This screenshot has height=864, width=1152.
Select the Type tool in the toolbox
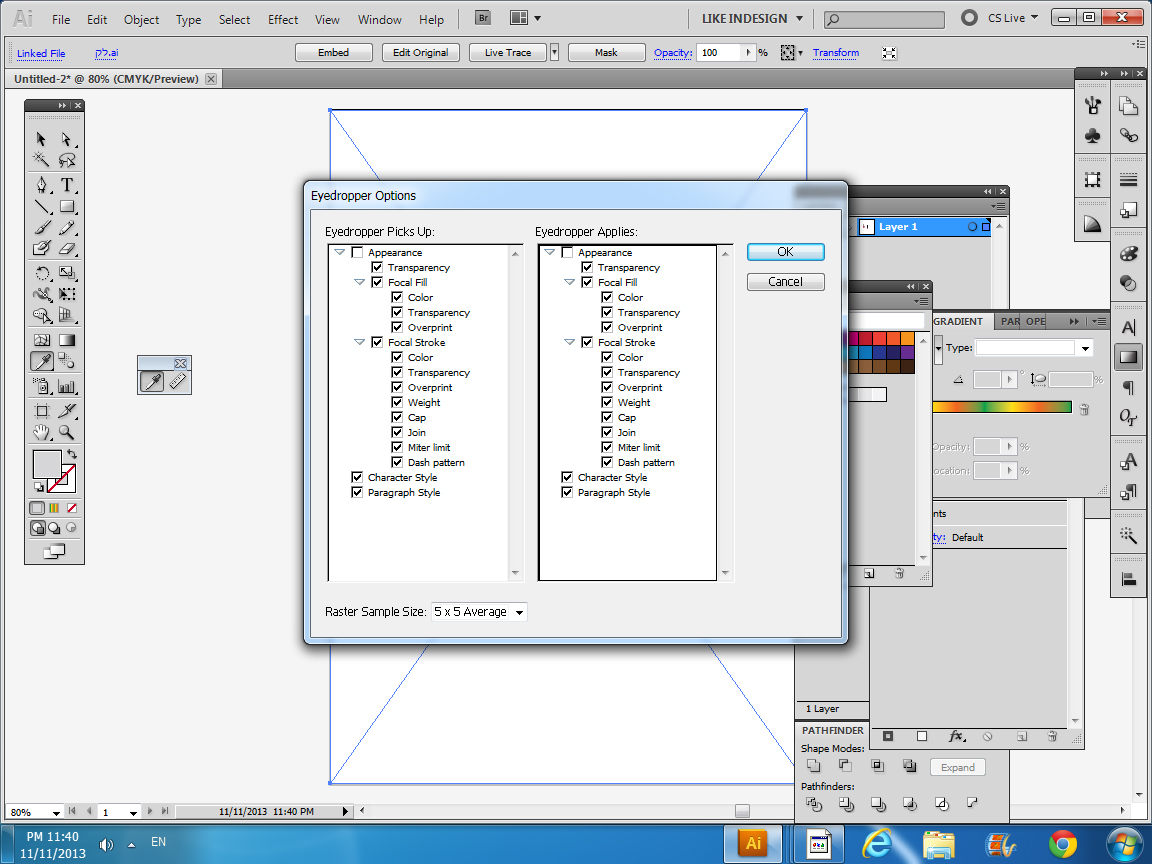67,185
